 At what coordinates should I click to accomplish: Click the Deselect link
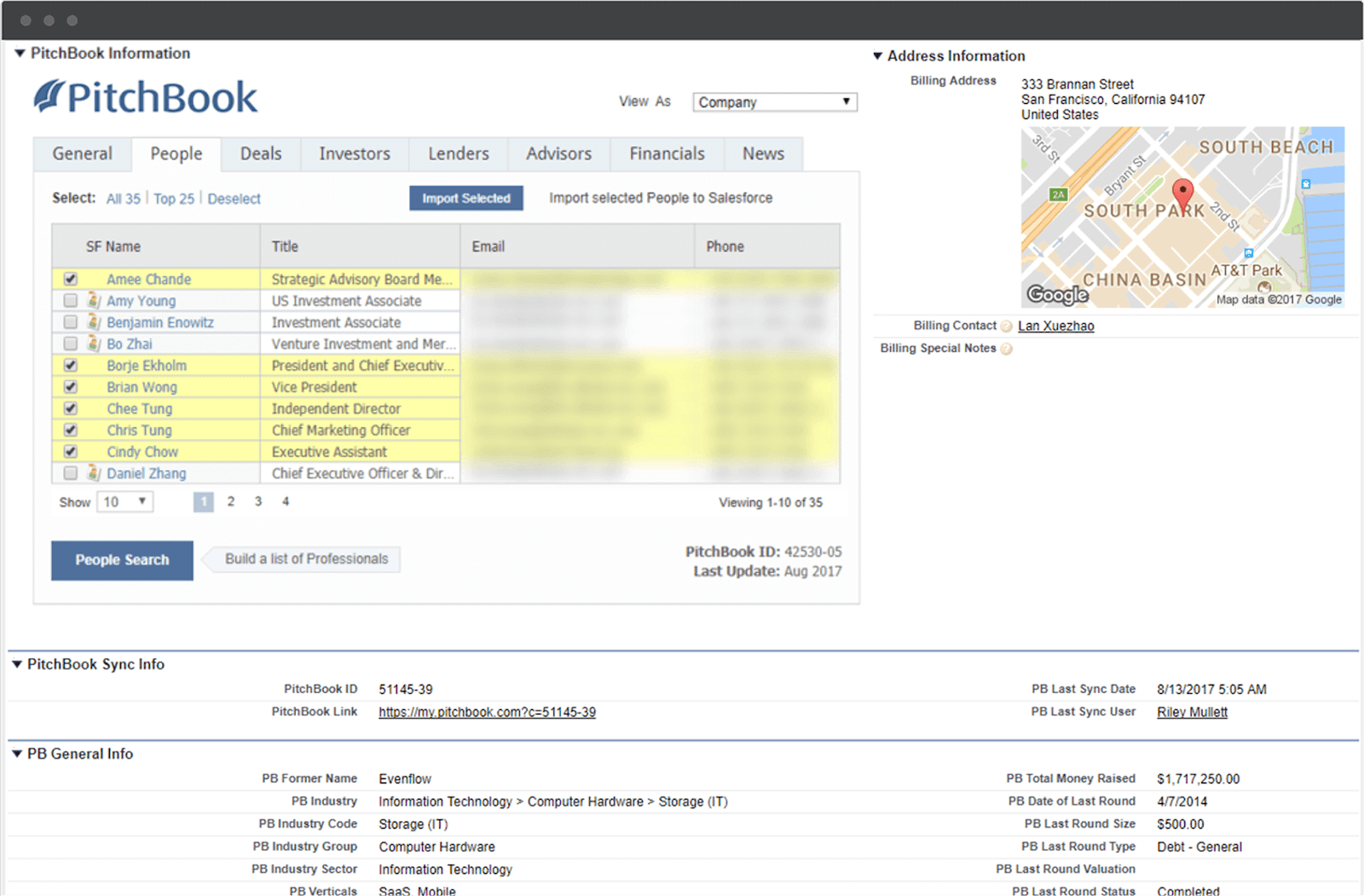pos(234,199)
